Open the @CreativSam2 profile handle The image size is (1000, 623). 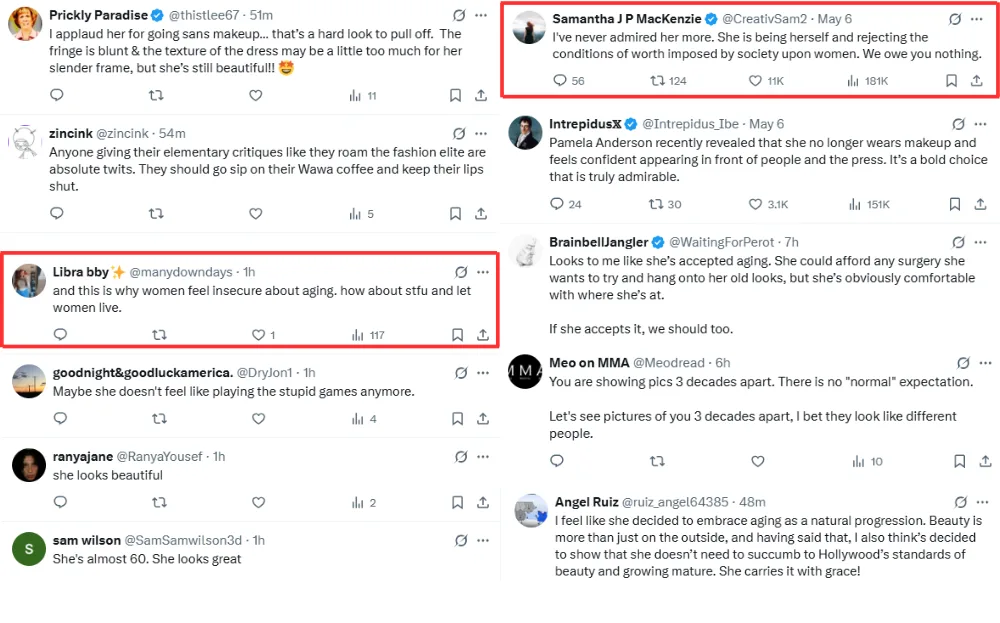766,20
